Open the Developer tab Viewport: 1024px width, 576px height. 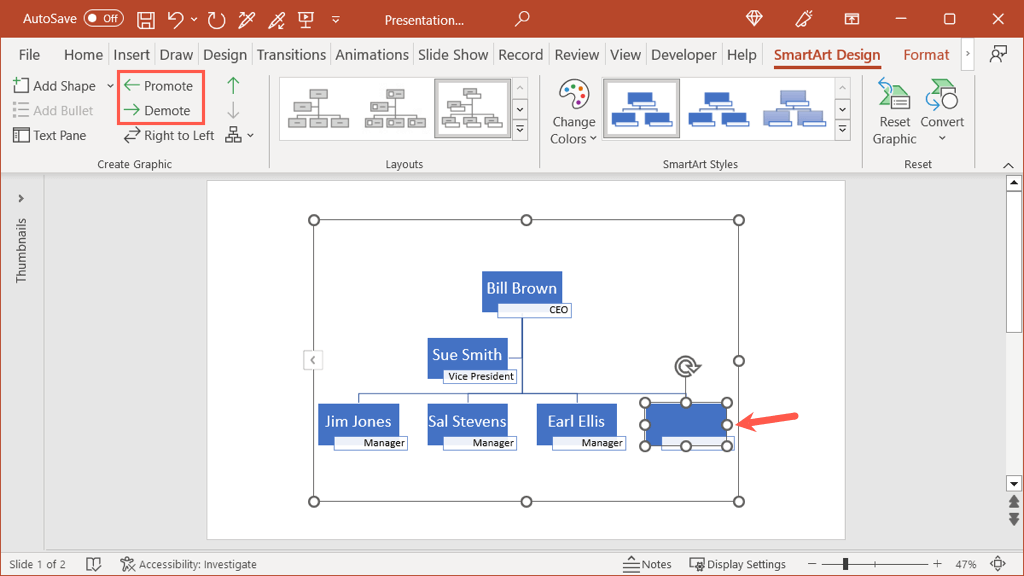684,55
